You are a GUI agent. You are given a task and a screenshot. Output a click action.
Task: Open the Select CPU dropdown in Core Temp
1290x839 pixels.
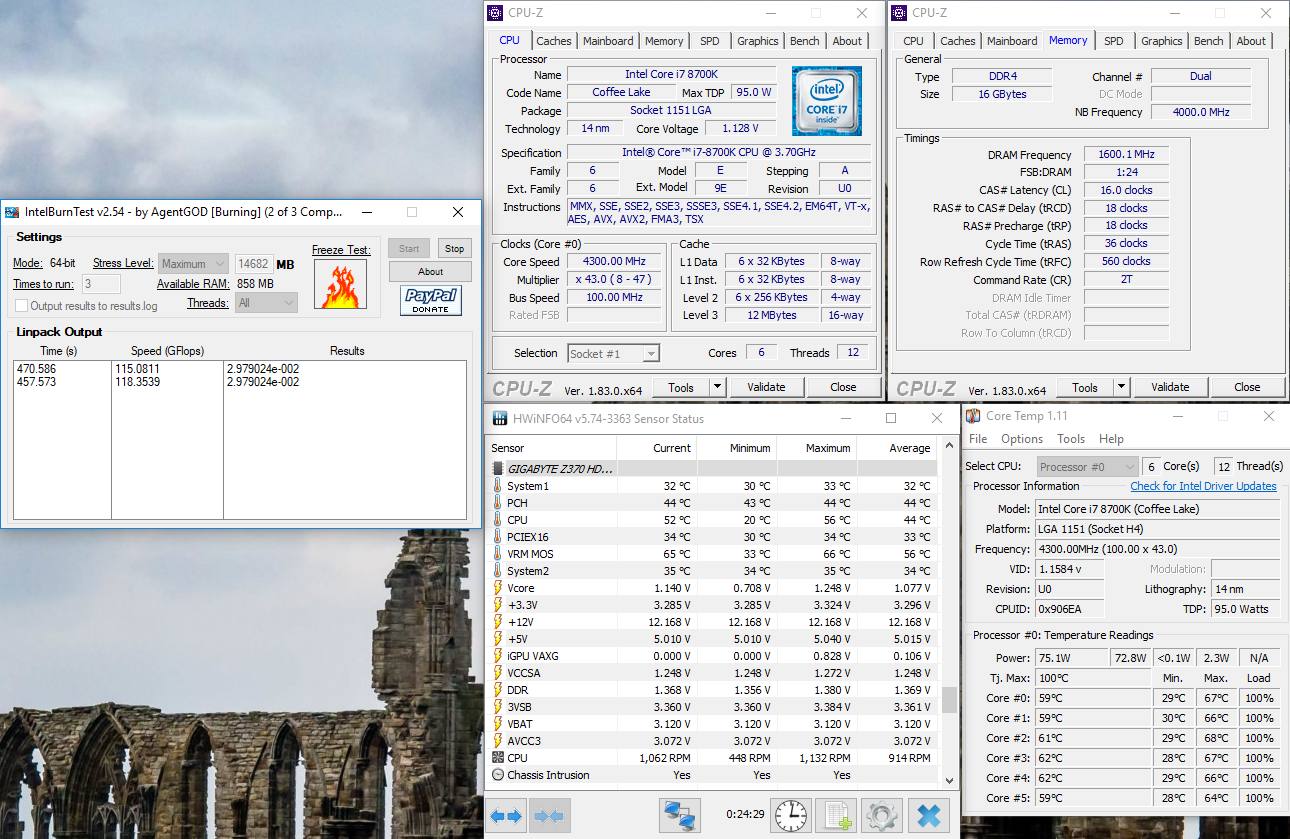point(1087,466)
